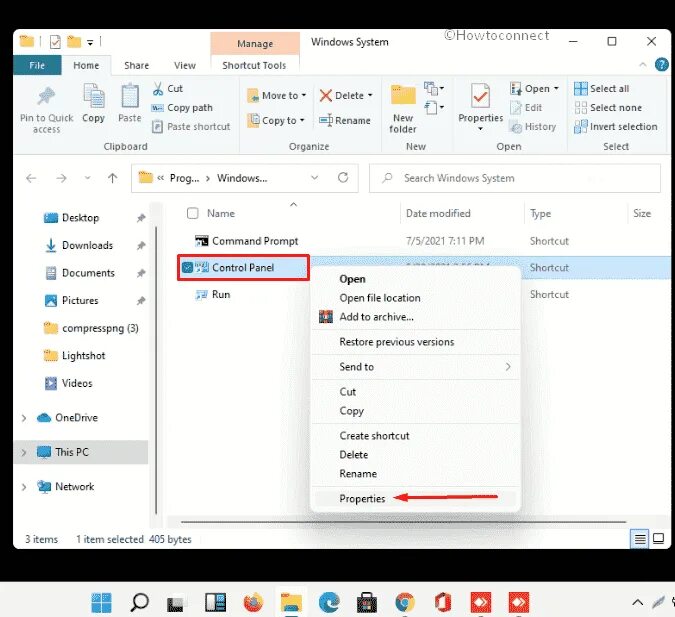Image resolution: width=675 pixels, height=617 pixels.
Task: Click the Rename ribbon button
Action: pyautogui.click(x=345, y=121)
